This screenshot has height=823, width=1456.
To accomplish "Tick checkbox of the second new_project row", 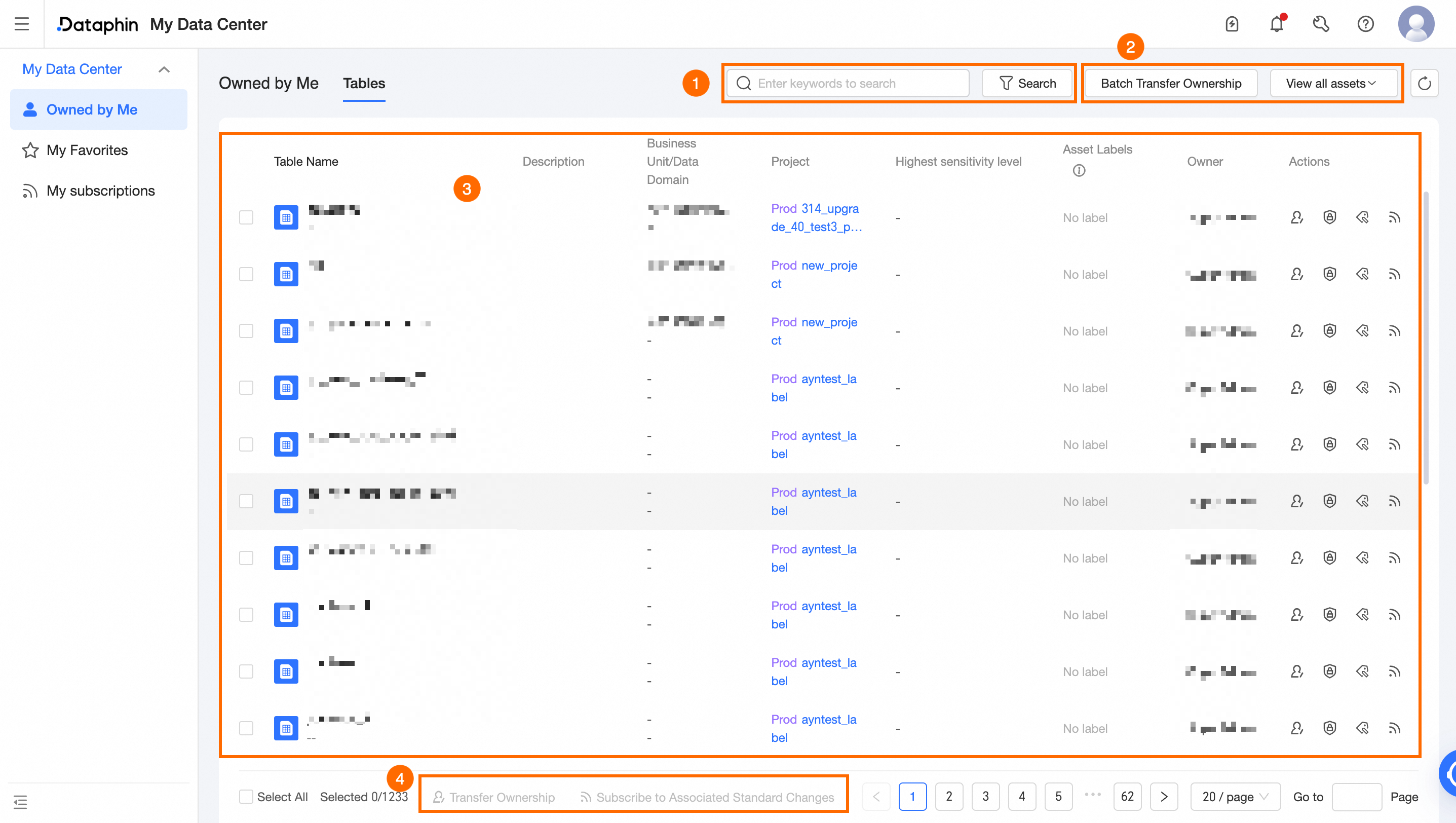I will pyautogui.click(x=246, y=331).
